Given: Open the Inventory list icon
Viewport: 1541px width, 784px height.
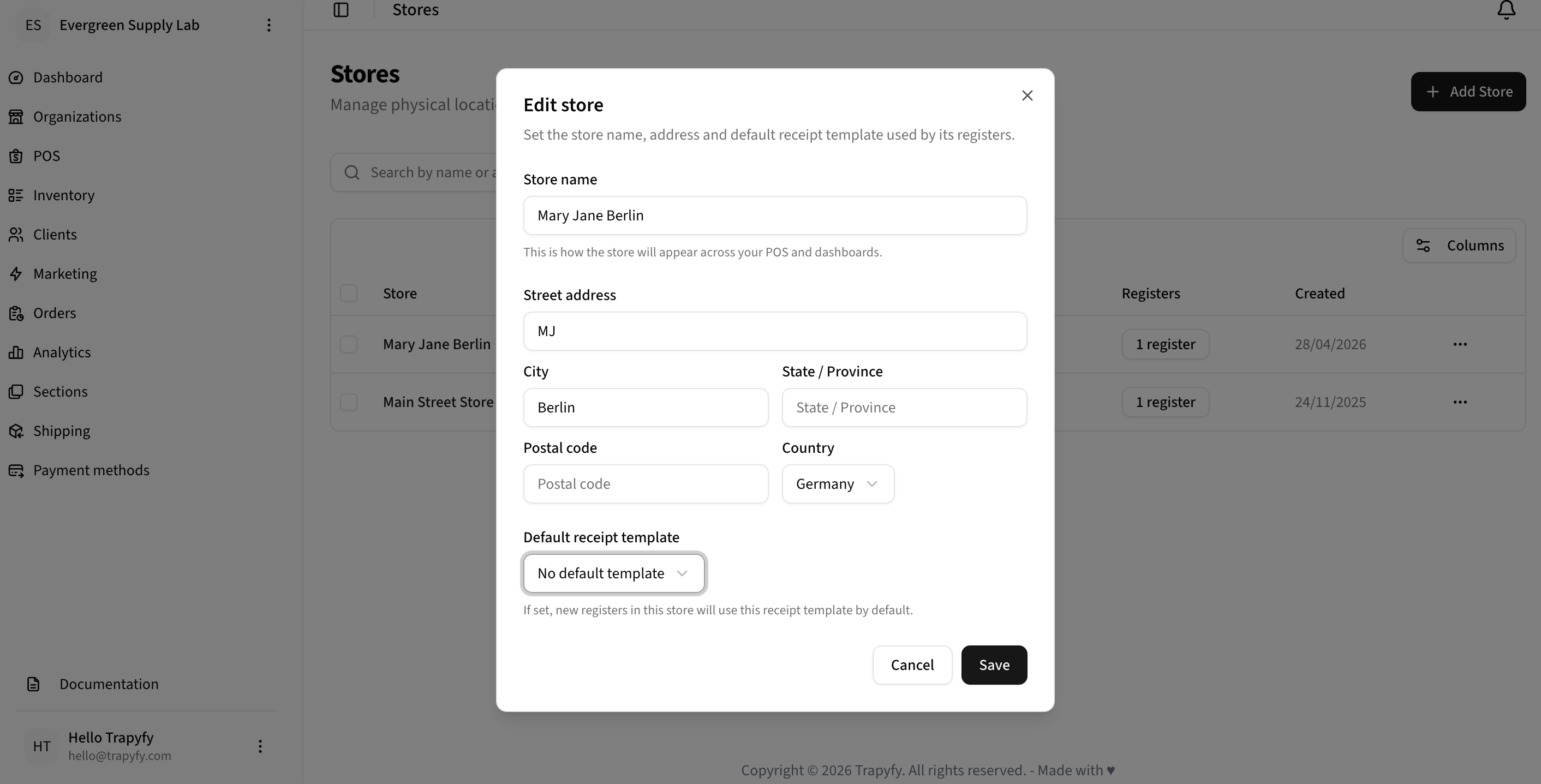Looking at the screenshot, I should [16, 195].
